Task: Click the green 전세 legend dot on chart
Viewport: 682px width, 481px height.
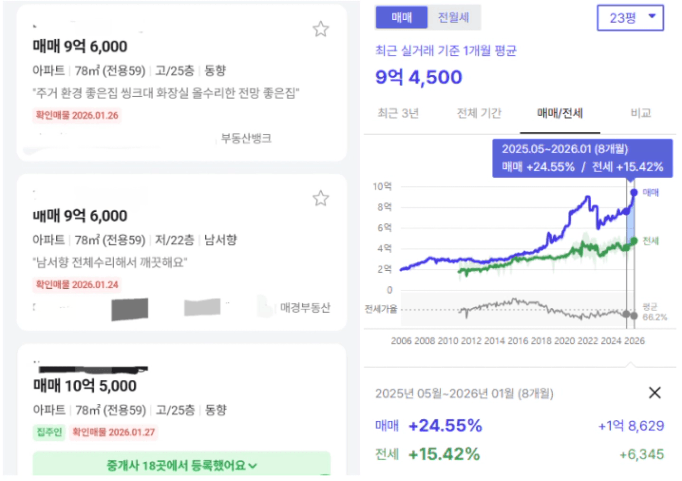Action: point(632,240)
